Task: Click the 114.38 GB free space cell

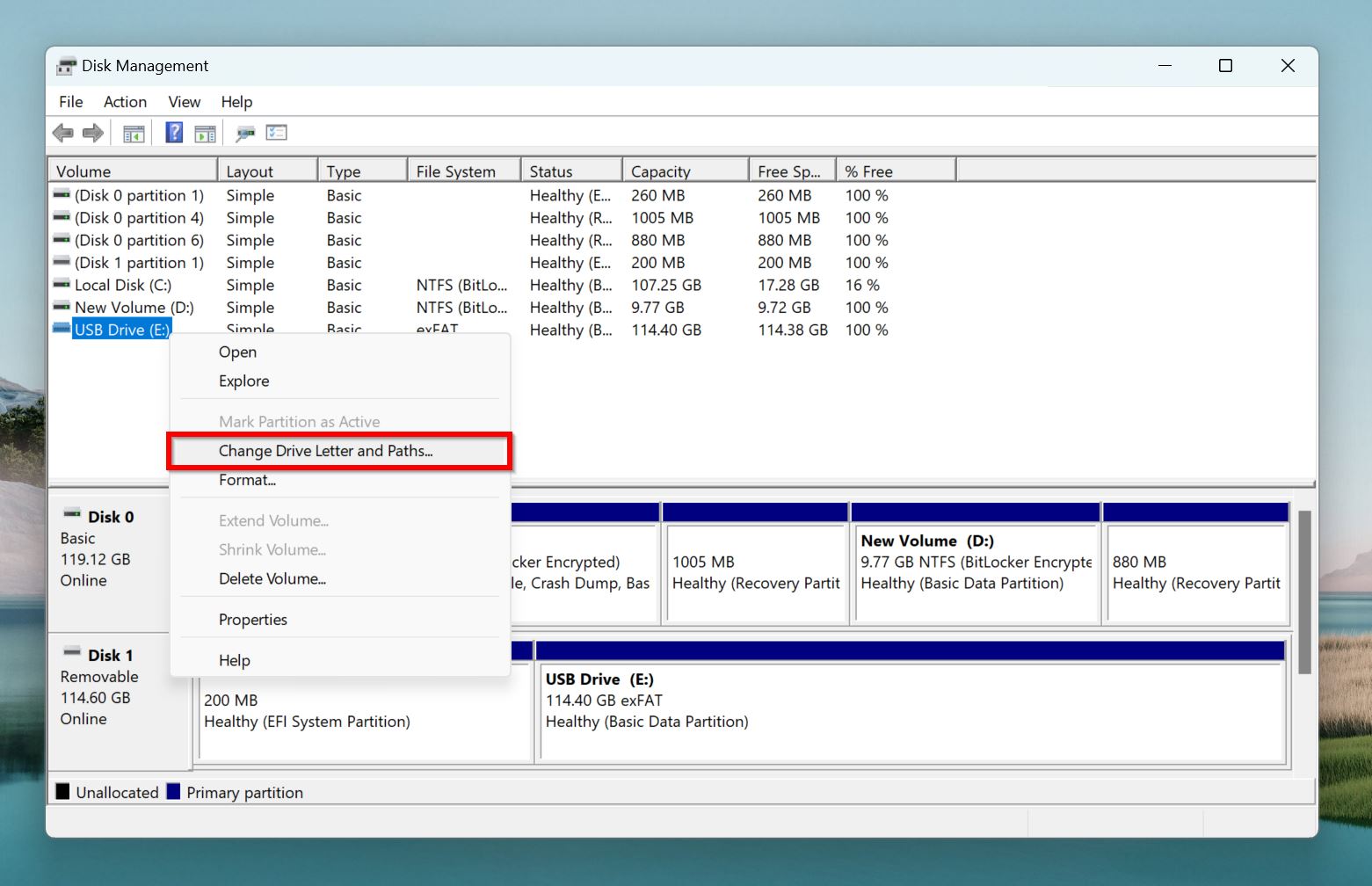Action: 793,330
